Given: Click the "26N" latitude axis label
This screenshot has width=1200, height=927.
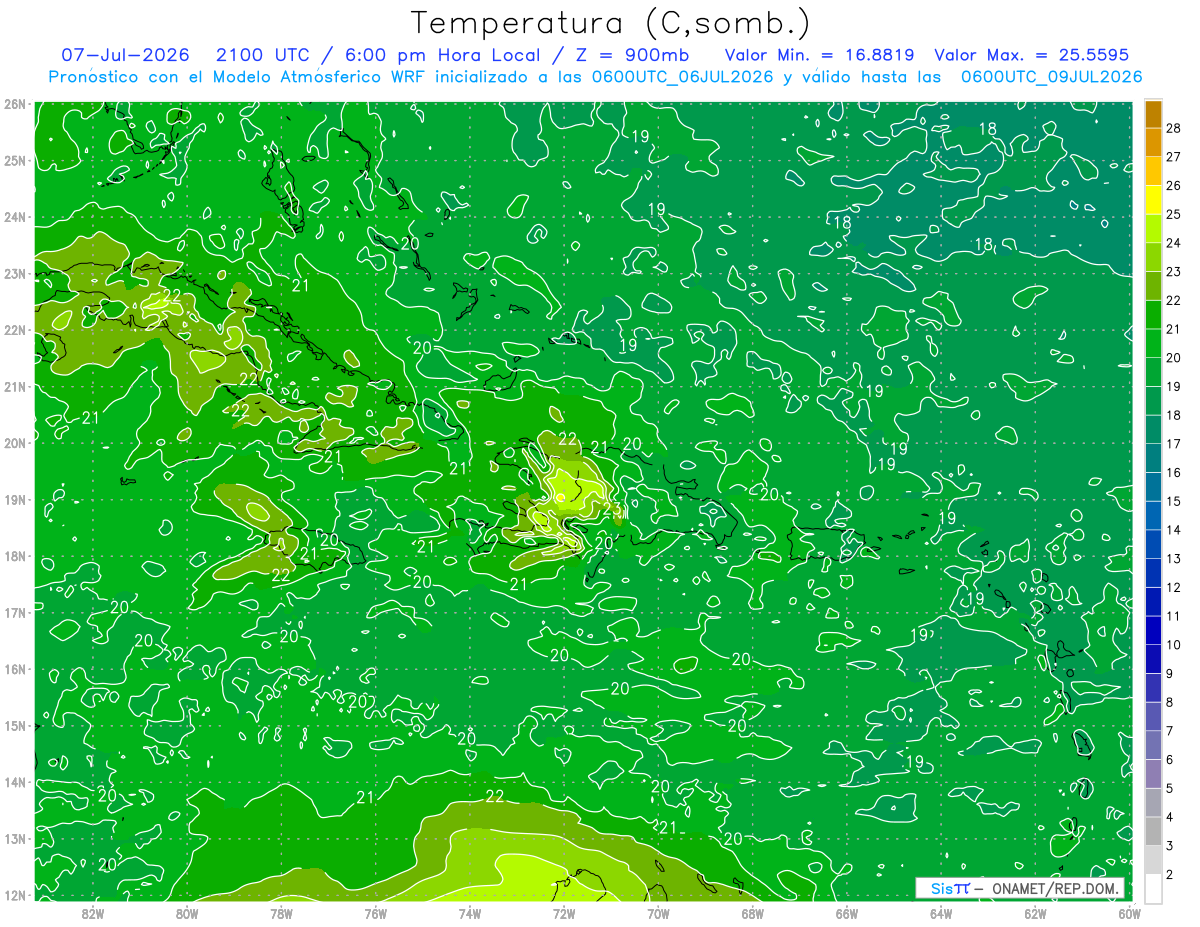Looking at the screenshot, I should [15, 104].
